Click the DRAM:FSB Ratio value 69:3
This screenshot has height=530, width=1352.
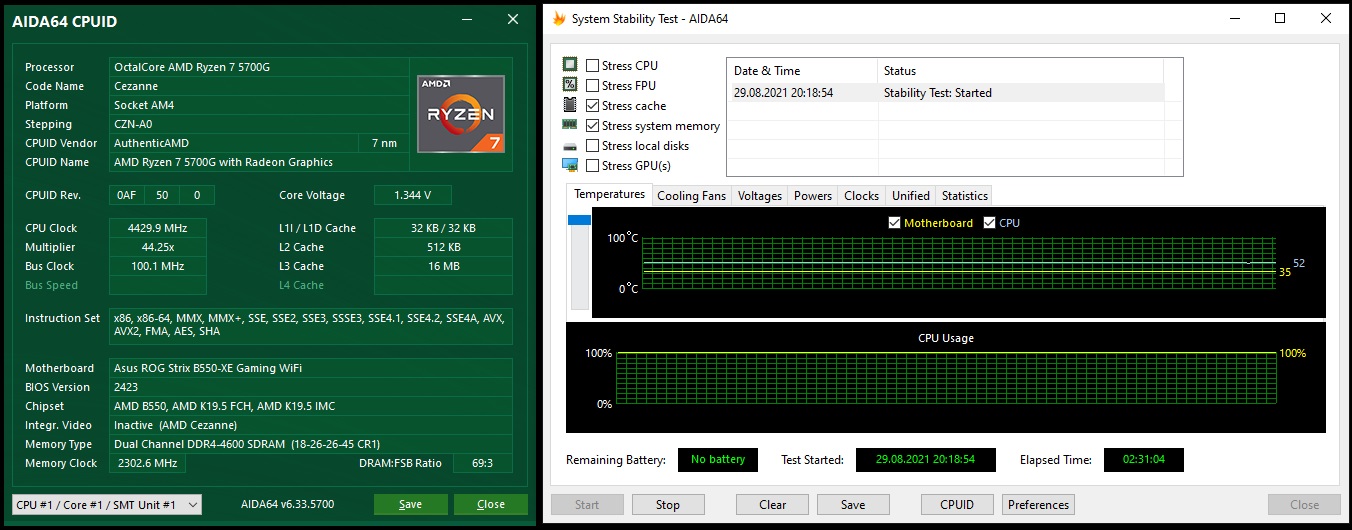click(x=482, y=463)
